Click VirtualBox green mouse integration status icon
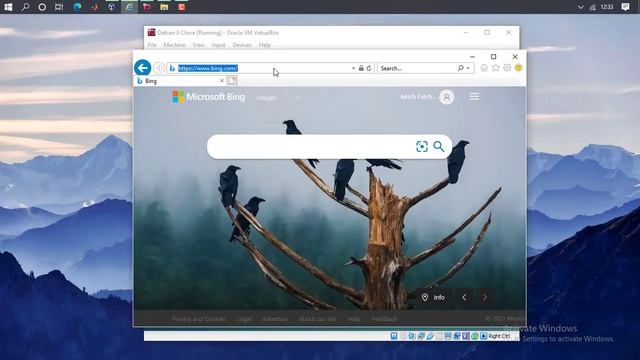 point(475,336)
